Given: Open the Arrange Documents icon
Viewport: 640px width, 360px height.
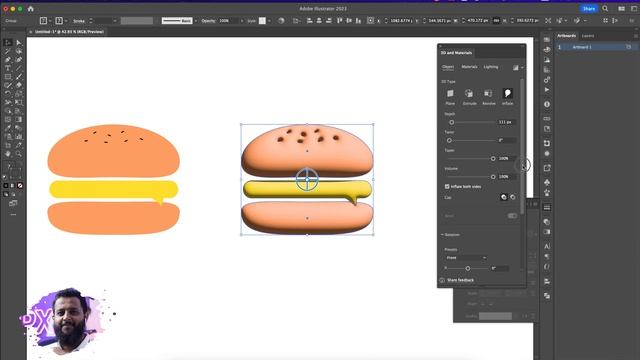Looking at the screenshot, I should point(621,9).
